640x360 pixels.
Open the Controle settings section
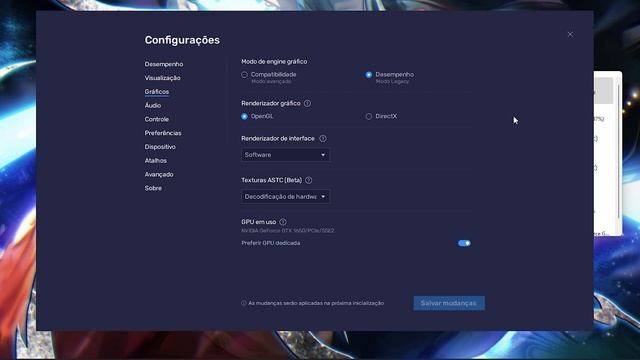(157, 119)
